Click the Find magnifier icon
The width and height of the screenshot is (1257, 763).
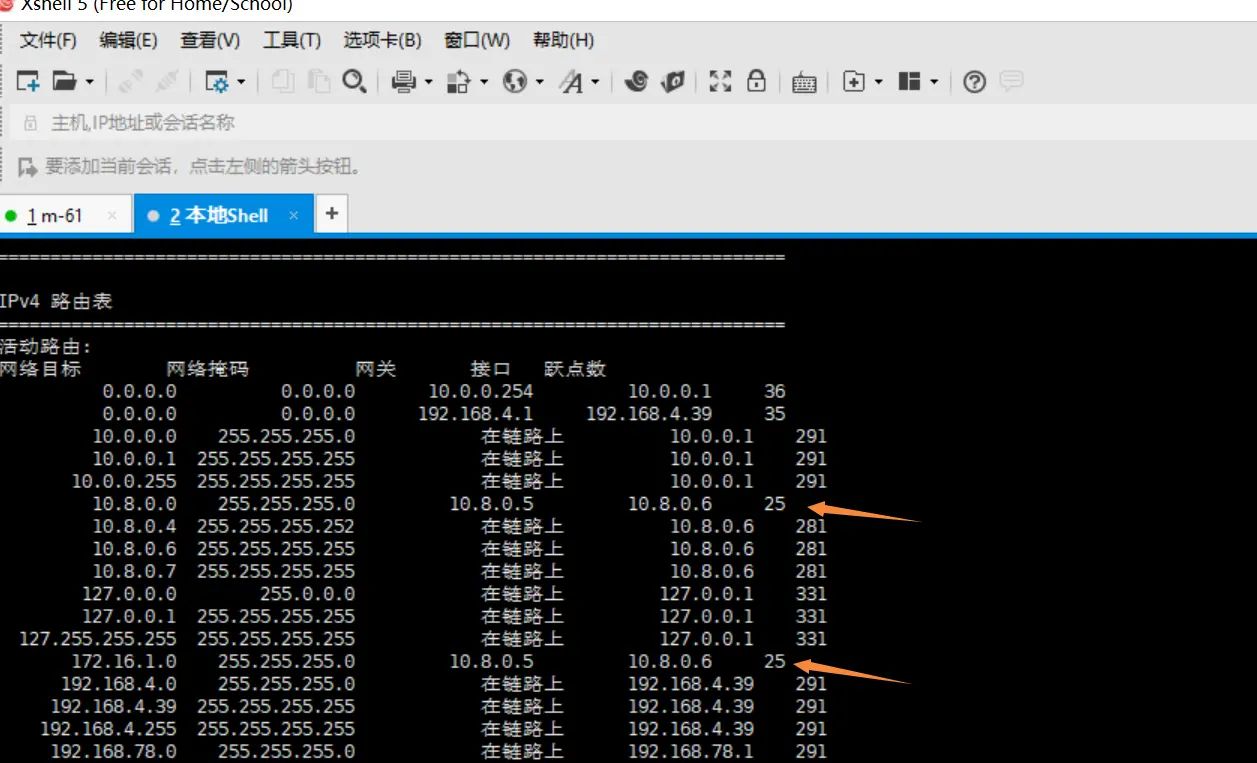(355, 82)
